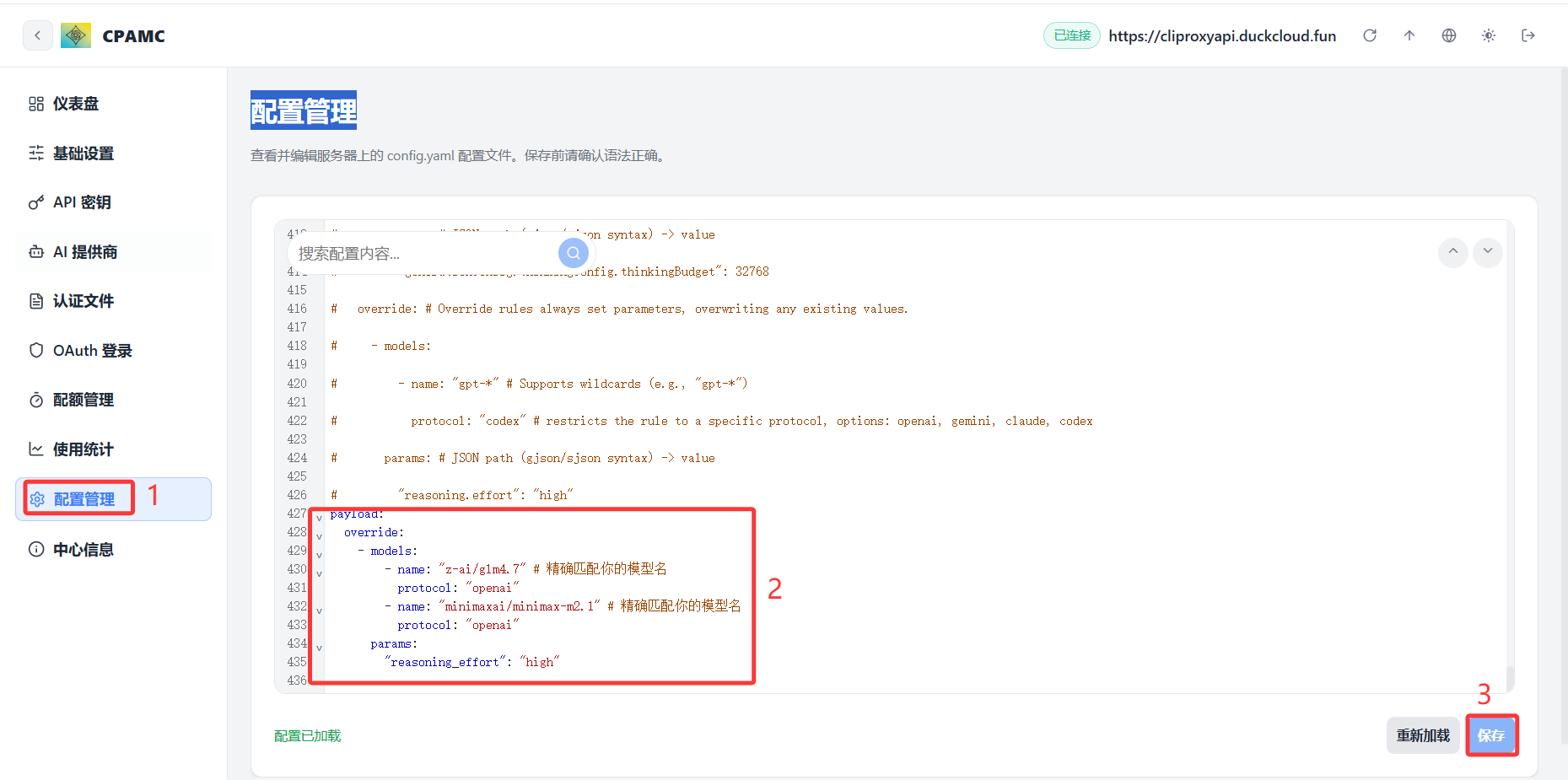This screenshot has height=780, width=1568.
Task: Click the 已连接 connection status badge
Action: tap(1072, 35)
